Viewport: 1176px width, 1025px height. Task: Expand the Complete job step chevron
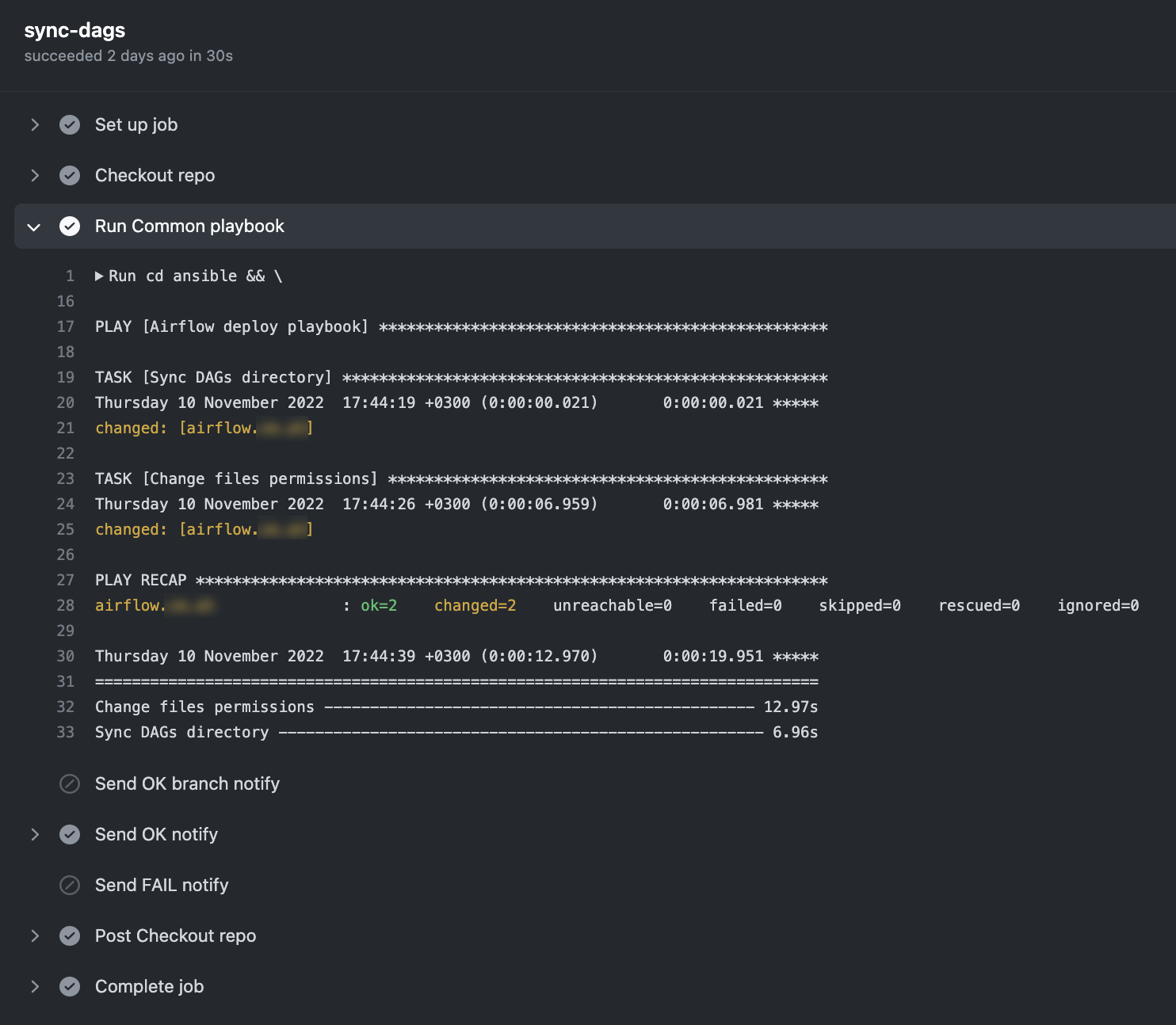point(35,987)
